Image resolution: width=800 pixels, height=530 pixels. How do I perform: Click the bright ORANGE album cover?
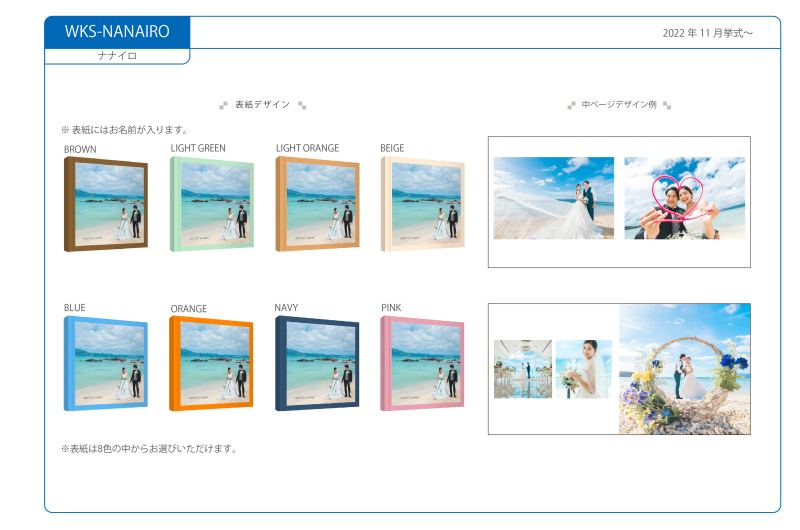coord(212,364)
